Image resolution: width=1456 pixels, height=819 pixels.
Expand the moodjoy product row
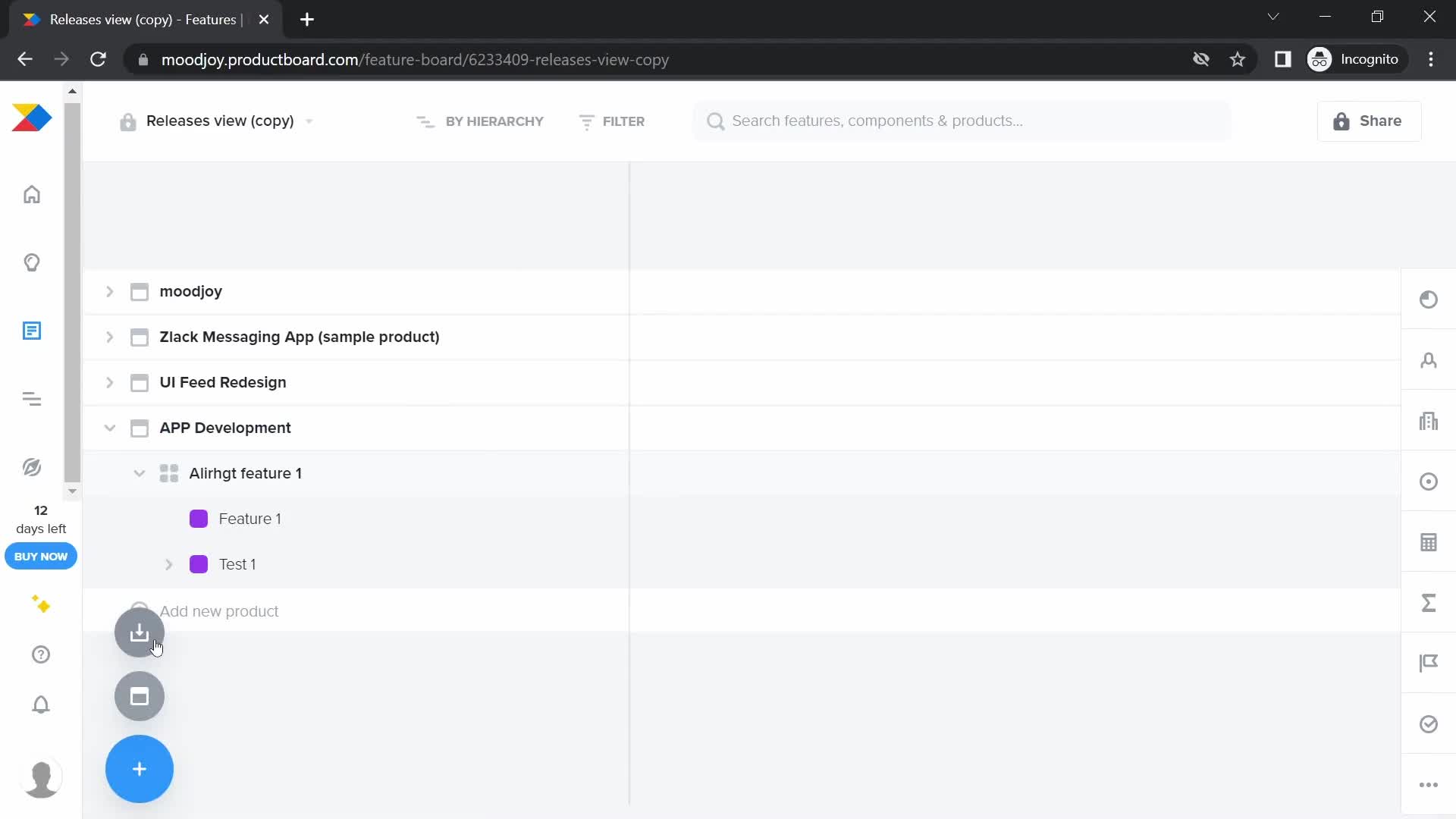coord(110,291)
